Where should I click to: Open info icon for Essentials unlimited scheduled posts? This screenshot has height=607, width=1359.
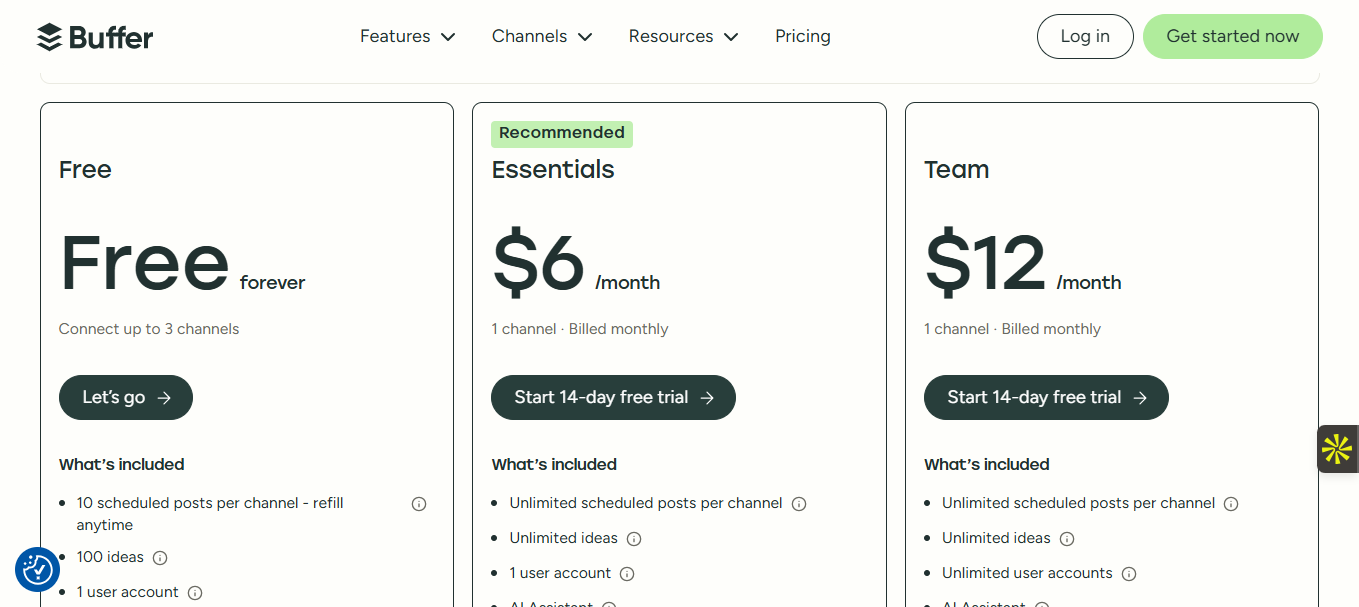pyautogui.click(x=799, y=504)
